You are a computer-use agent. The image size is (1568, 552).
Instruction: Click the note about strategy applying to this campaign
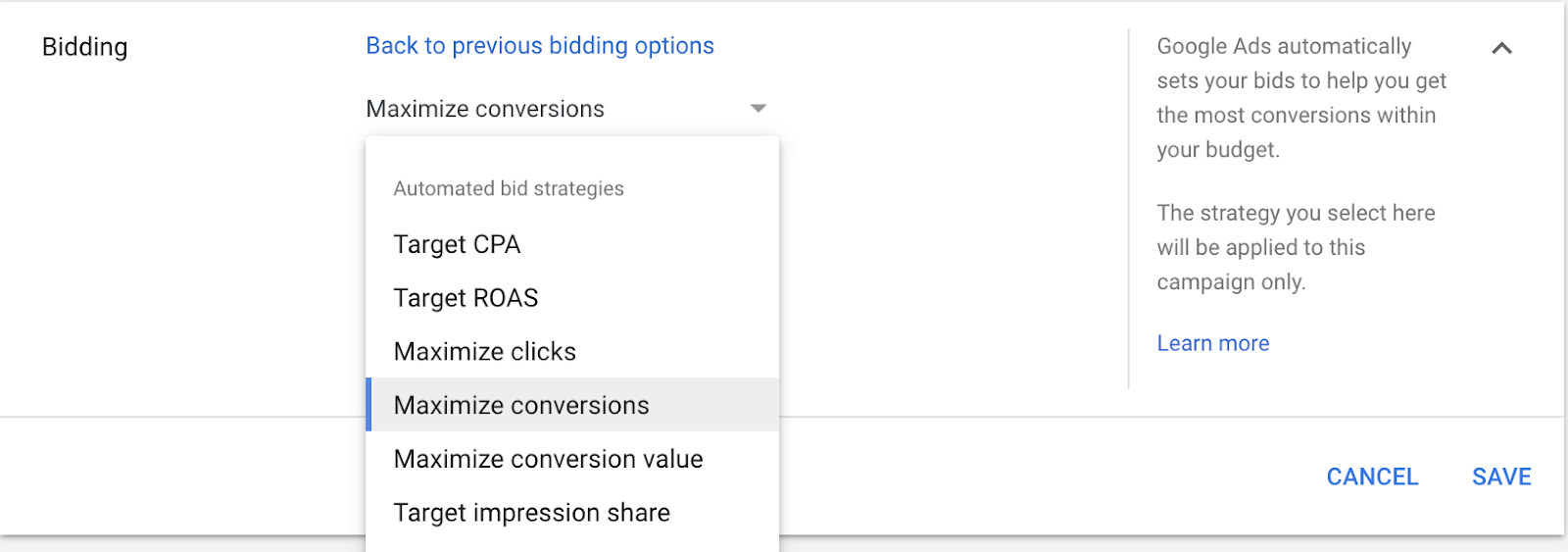[1295, 247]
